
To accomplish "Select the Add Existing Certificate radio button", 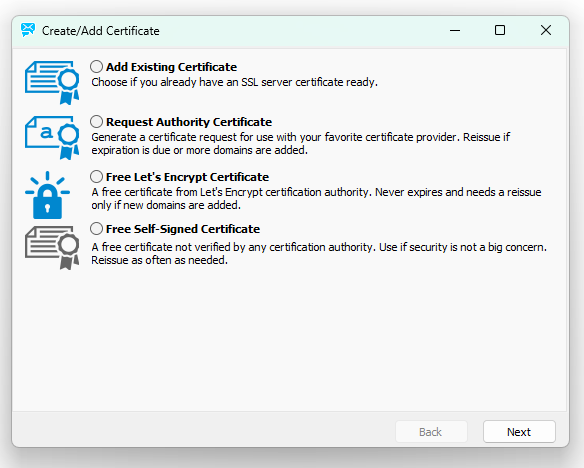I will pos(96,67).
